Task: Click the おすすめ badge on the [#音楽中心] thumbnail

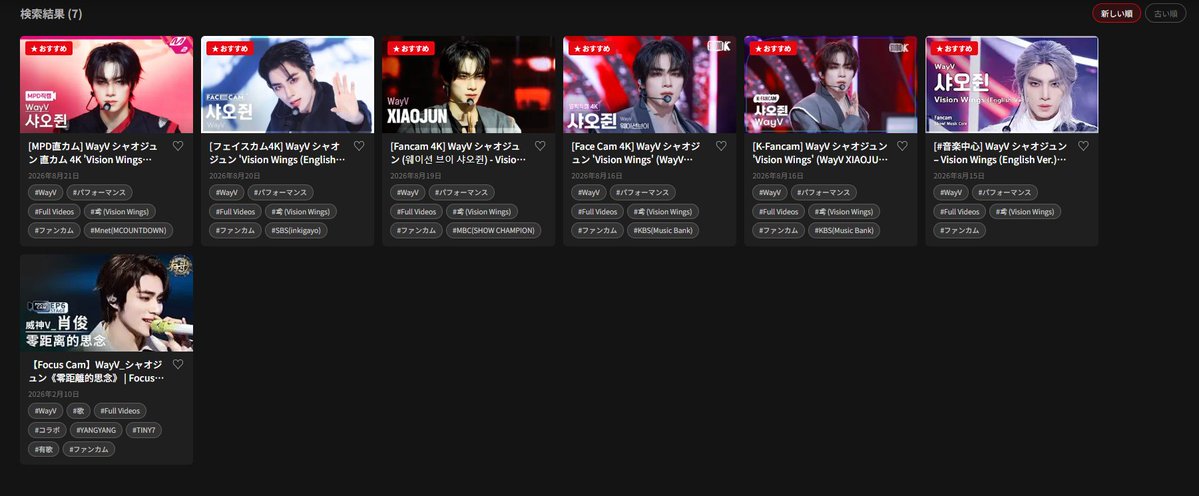Action: (x=954, y=48)
